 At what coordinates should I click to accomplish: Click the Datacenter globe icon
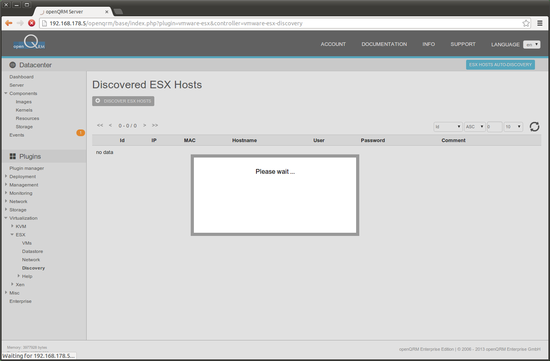pos(13,65)
